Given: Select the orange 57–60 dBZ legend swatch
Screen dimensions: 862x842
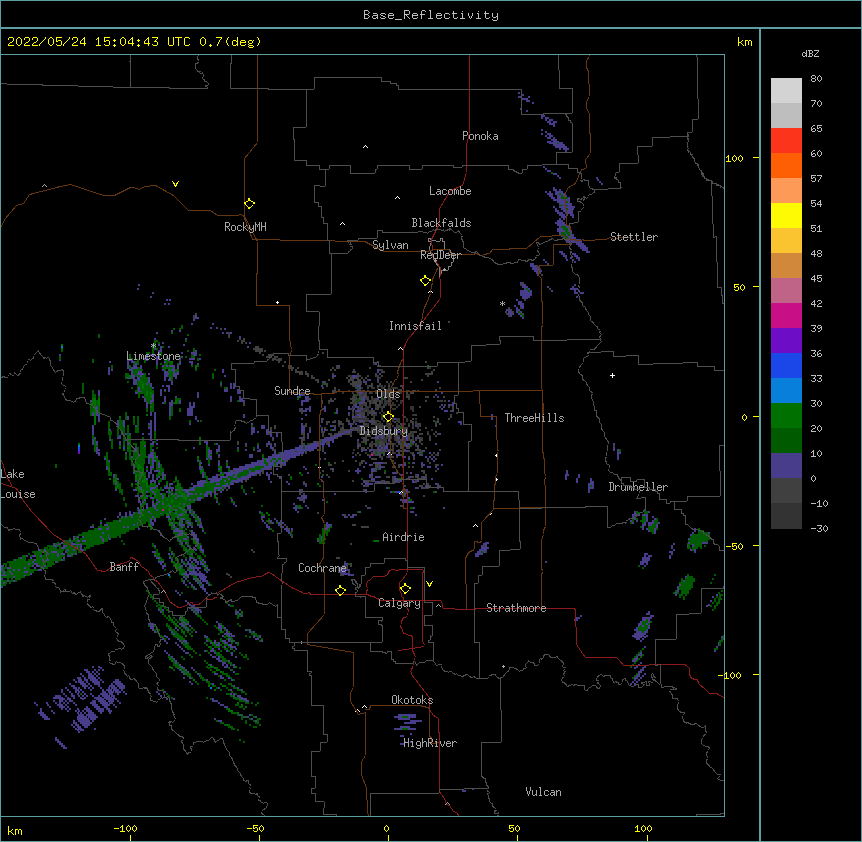Looking at the screenshot, I should click(x=786, y=165).
